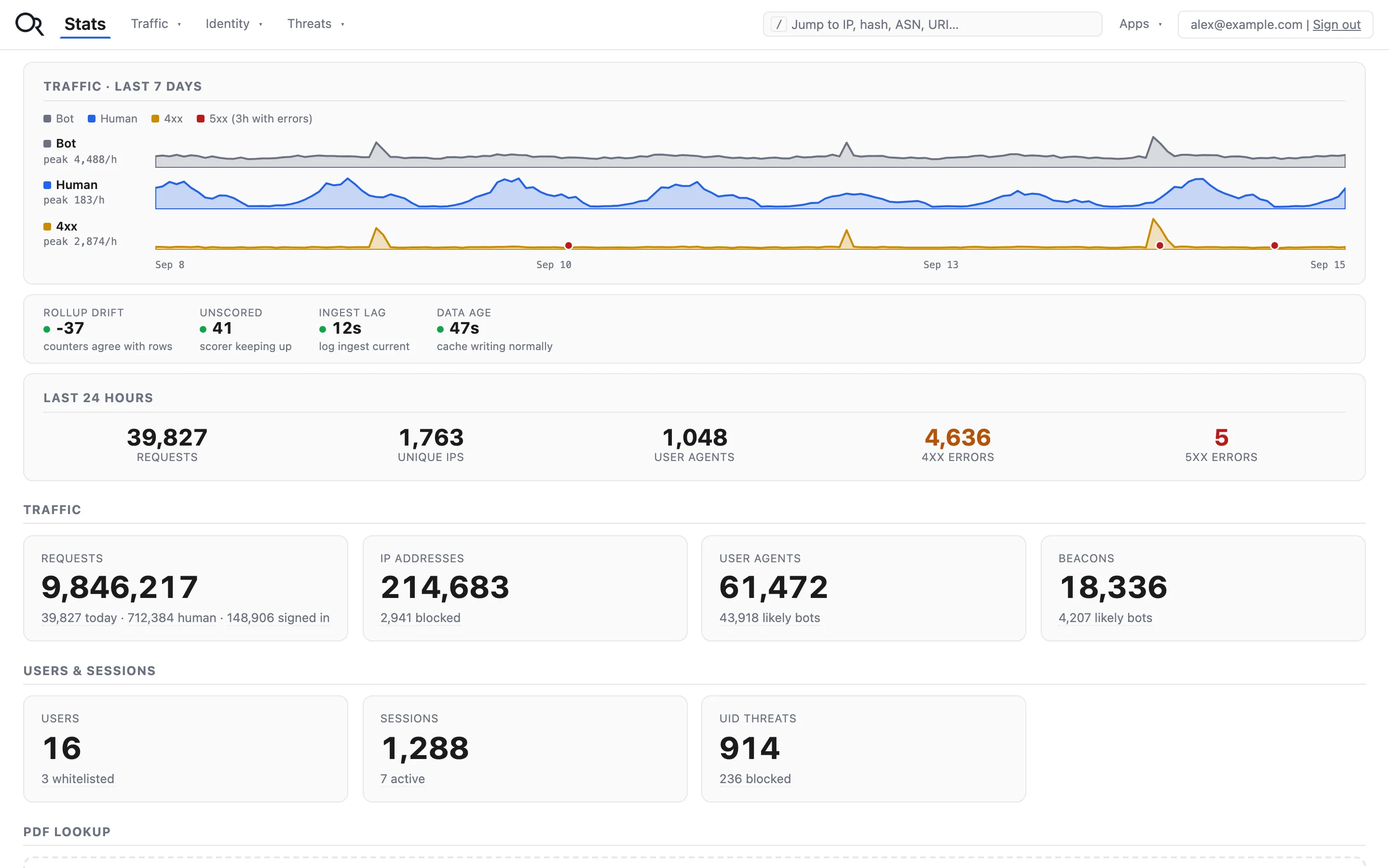Expand the Identity menu
The width and height of the screenshot is (1389, 868).
point(233,24)
